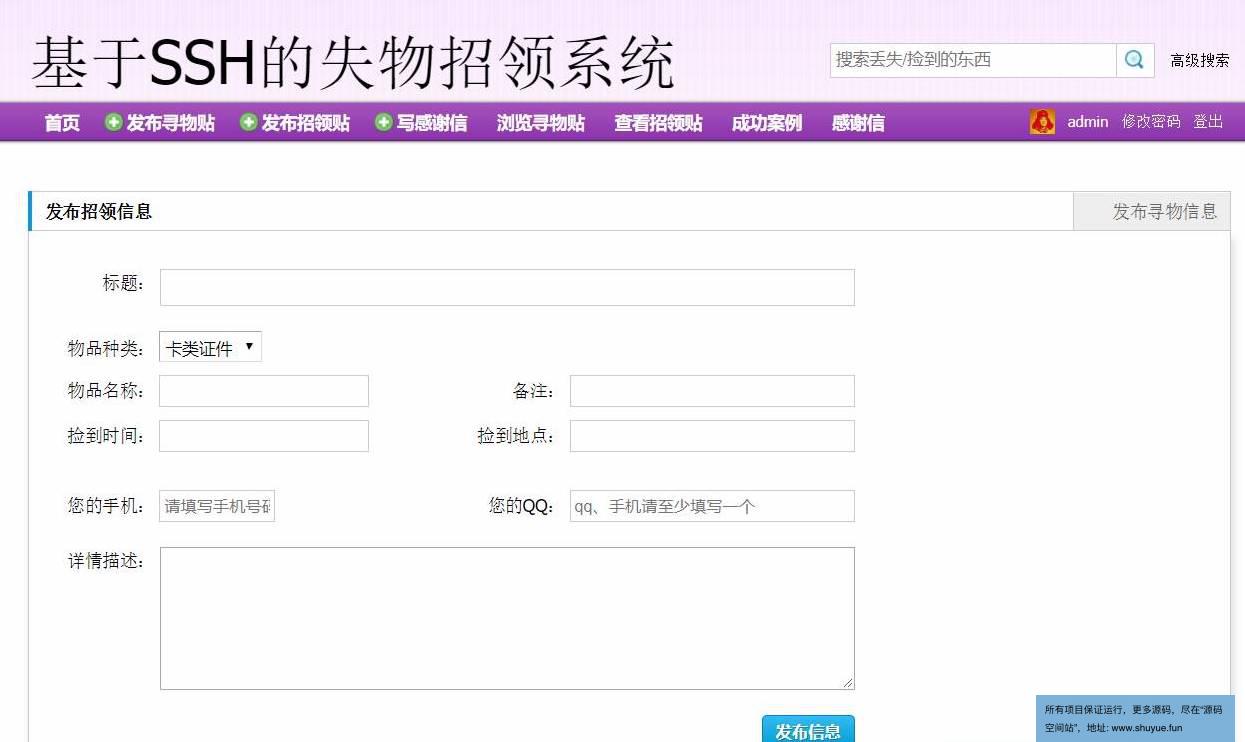Focus the 备注 input field

coord(712,391)
